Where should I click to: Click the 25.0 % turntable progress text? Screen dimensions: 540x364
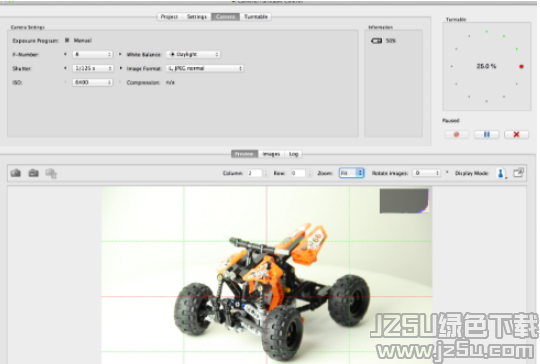click(x=486, y=66)
